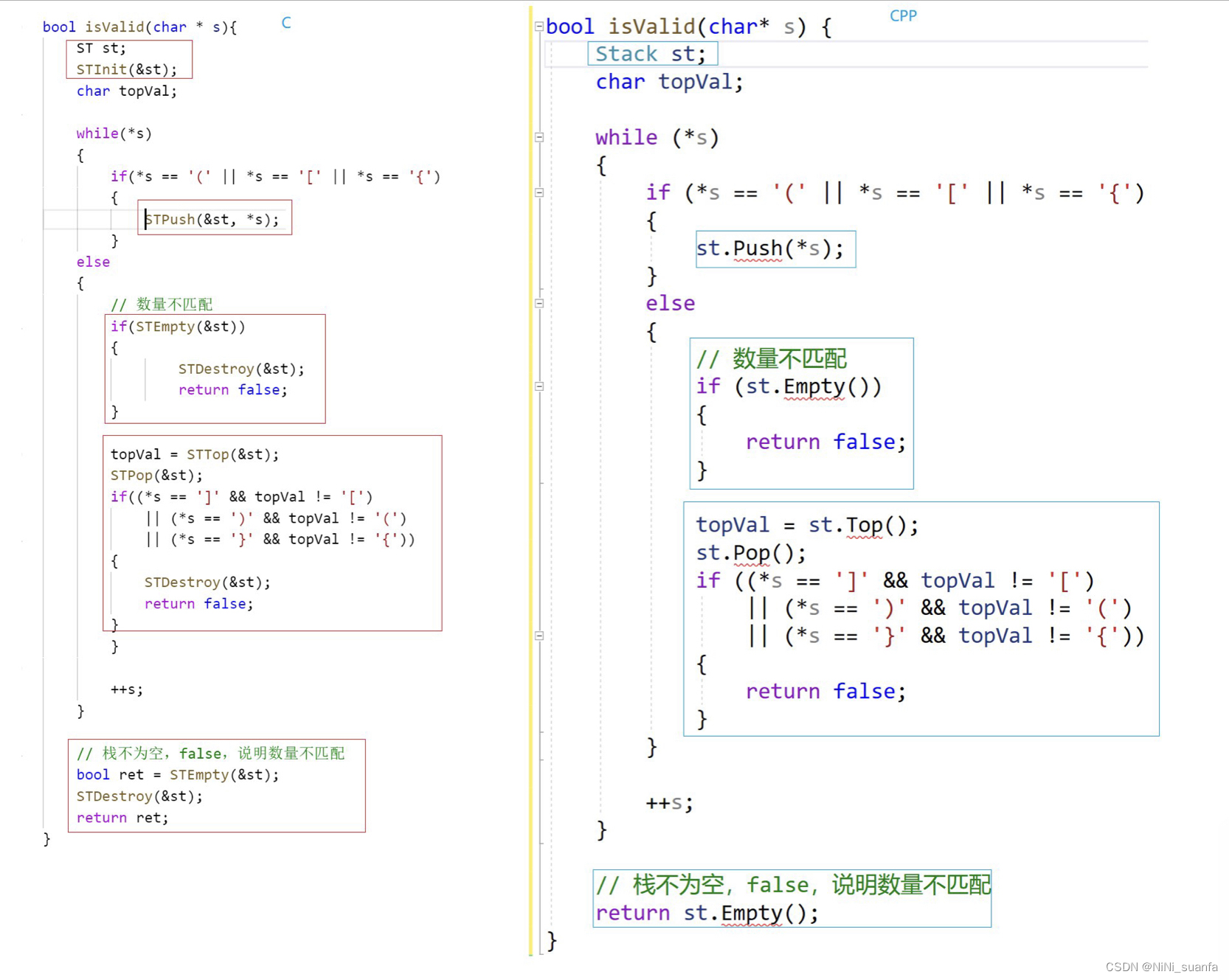Click the 'C' label above left code
Viewport: 1229px width, 980px height.
(x=286, y=23)
